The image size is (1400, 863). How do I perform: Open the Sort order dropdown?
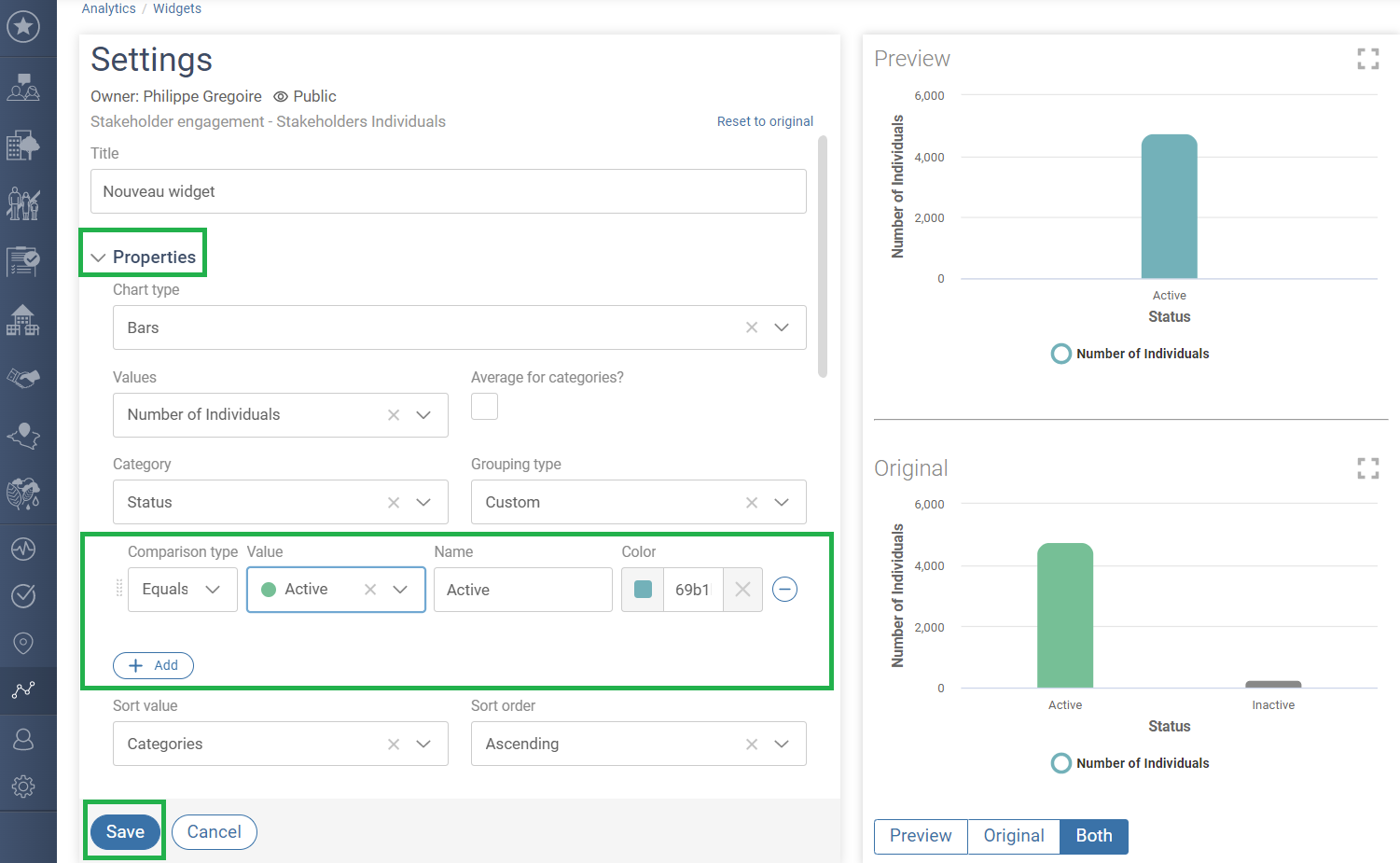coord(782,744)
